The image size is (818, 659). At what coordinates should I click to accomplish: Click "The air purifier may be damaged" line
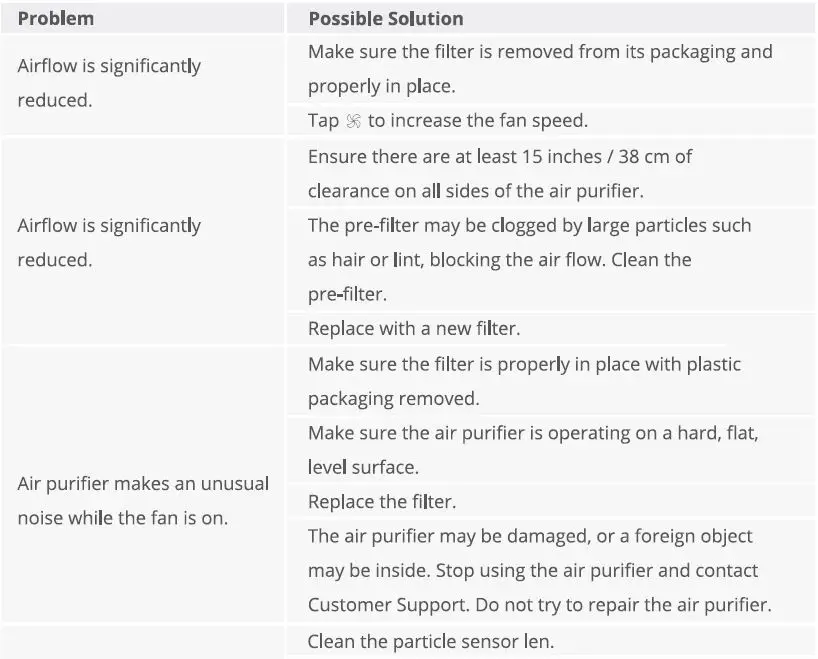pyautogui.click(x=530, y=536)
